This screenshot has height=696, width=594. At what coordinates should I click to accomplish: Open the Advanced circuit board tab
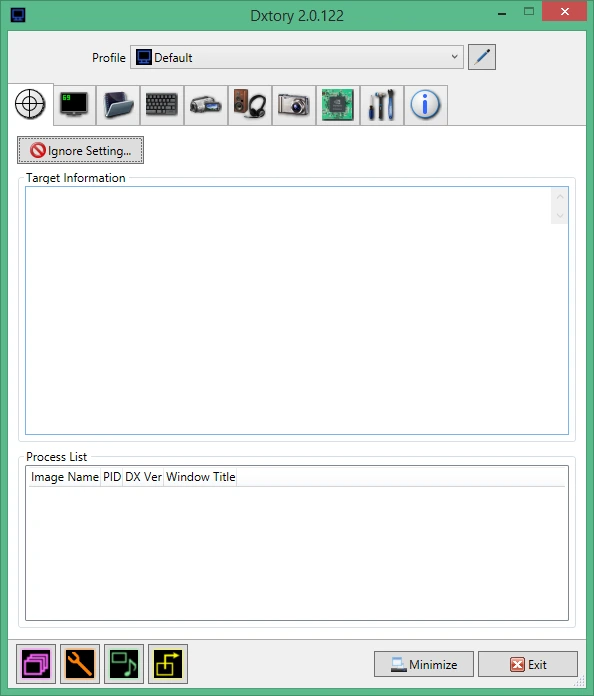pyautogui.click(x=337, y=105)
